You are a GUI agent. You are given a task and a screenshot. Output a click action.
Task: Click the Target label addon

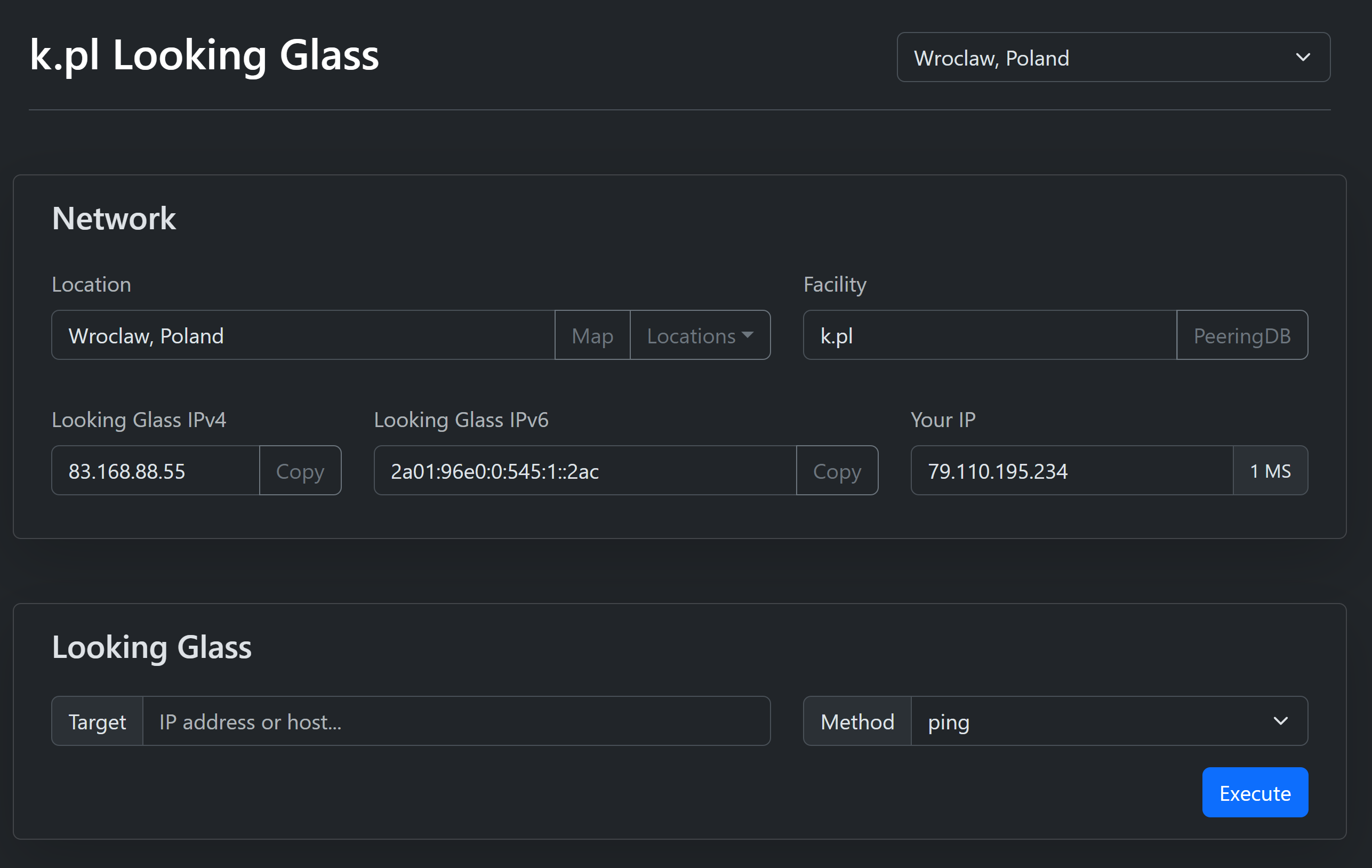[97, 721]
